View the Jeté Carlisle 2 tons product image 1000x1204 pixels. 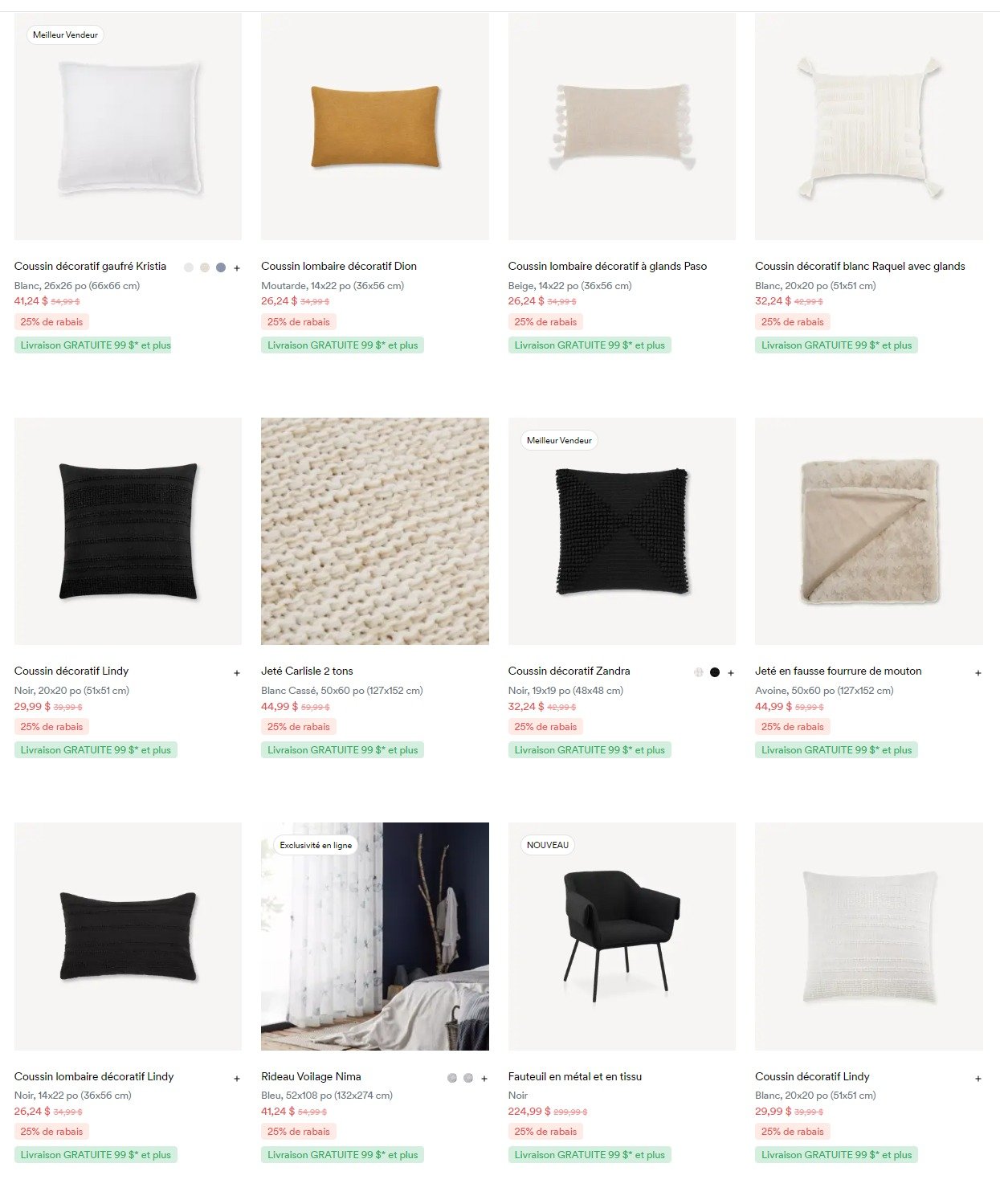pos(375,531)
